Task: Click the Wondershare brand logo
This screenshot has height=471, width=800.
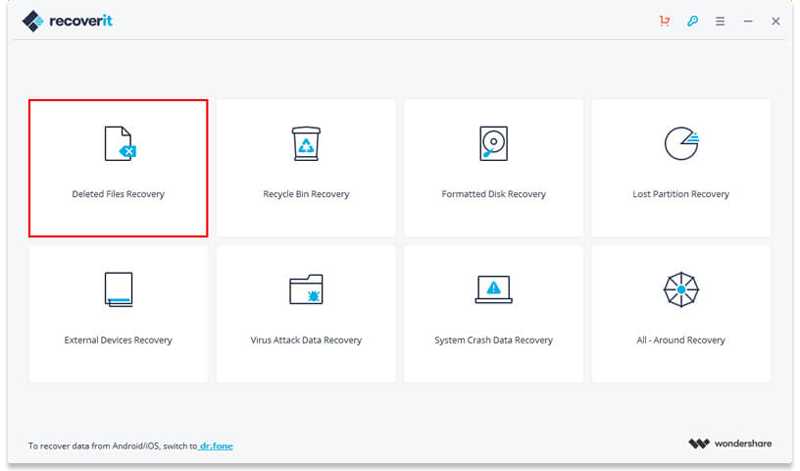Action: (x=730, y=443)
